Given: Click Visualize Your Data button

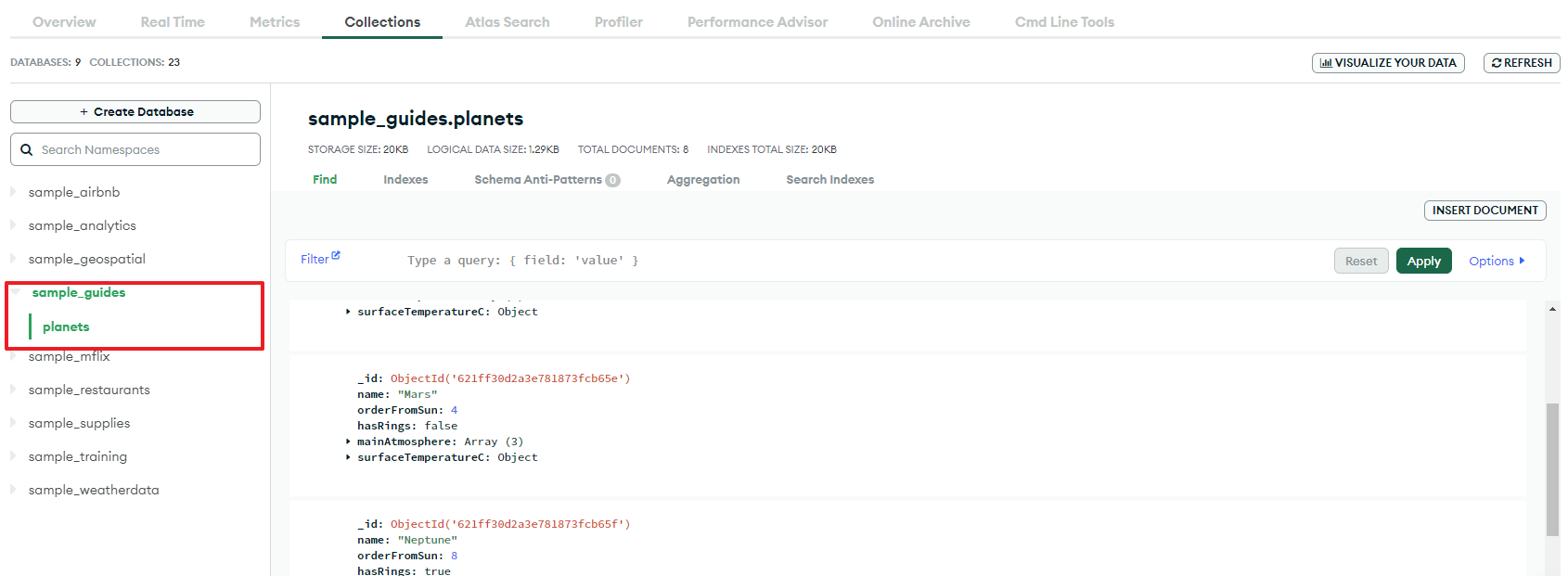Looking at the screenshot, I should [1388, 63].
